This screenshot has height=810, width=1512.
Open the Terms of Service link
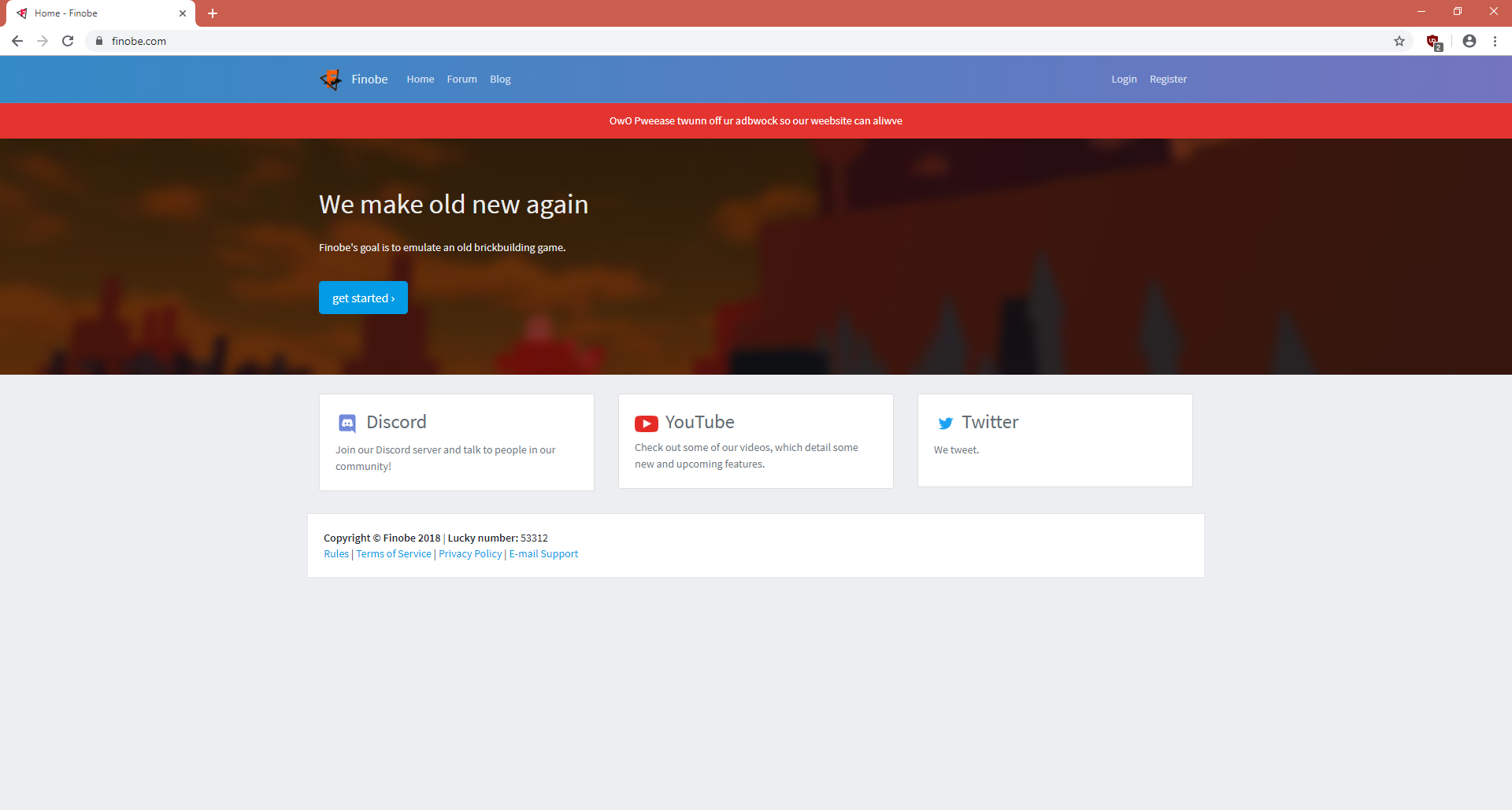(x=393, y=553)
